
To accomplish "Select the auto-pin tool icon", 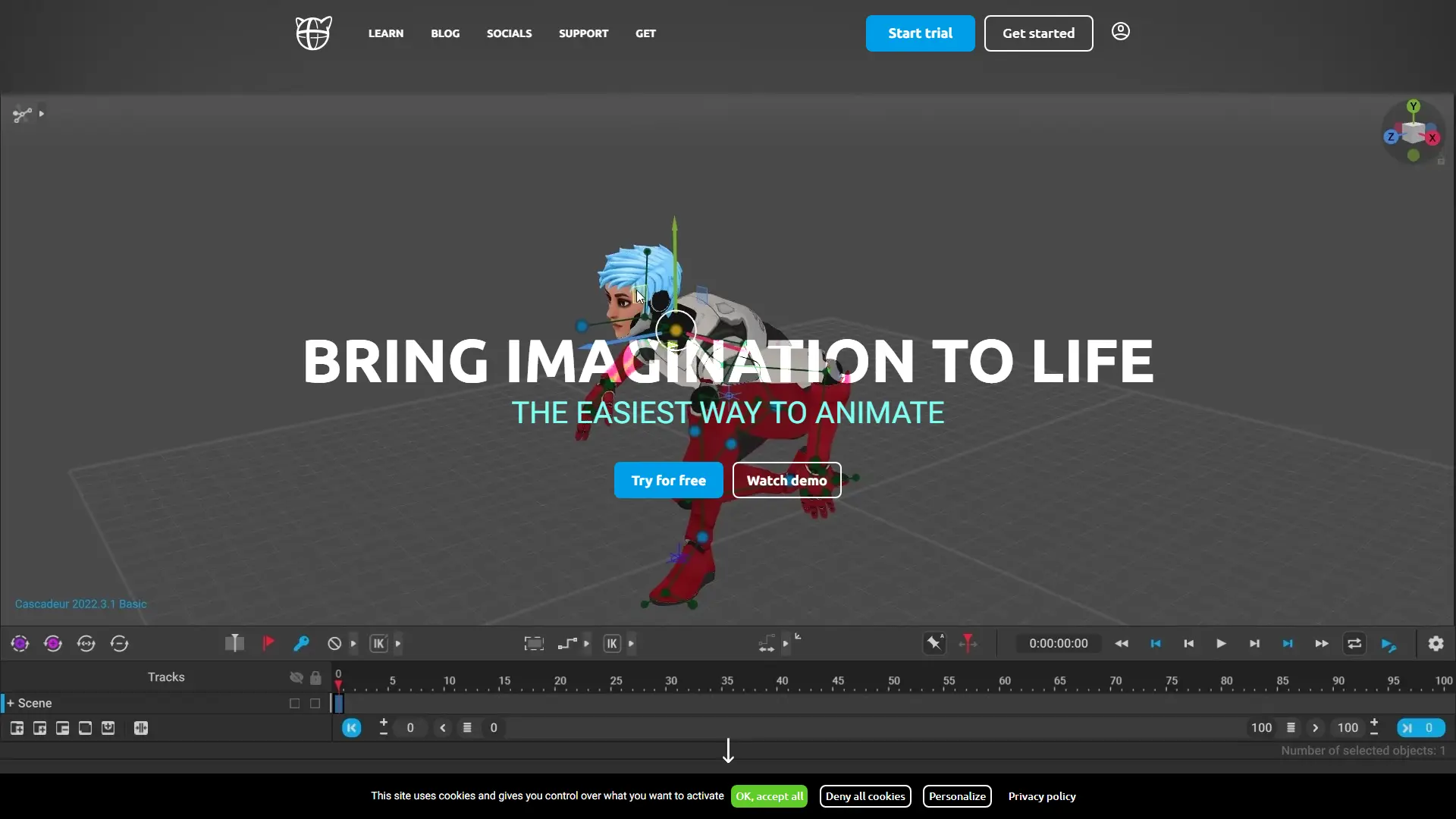I will pos(934,644).
